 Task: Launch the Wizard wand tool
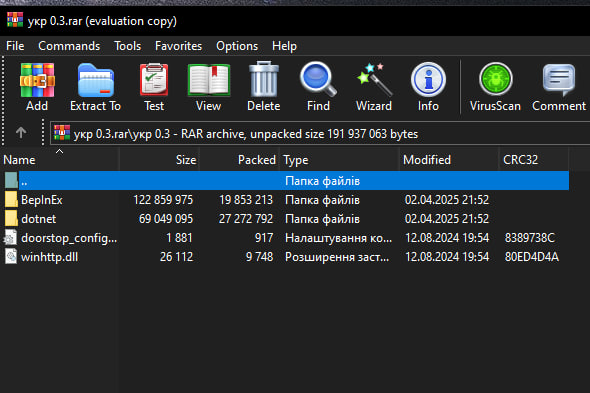point(374,79)
